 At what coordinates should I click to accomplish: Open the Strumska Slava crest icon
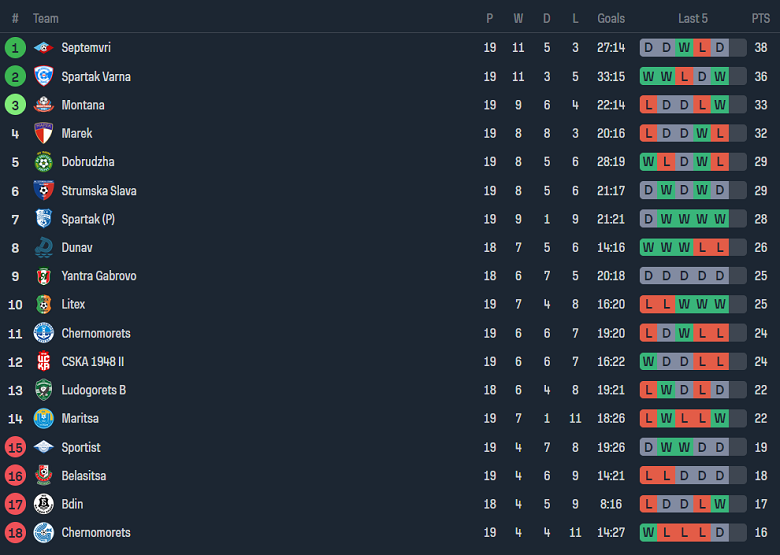(43, 190)
